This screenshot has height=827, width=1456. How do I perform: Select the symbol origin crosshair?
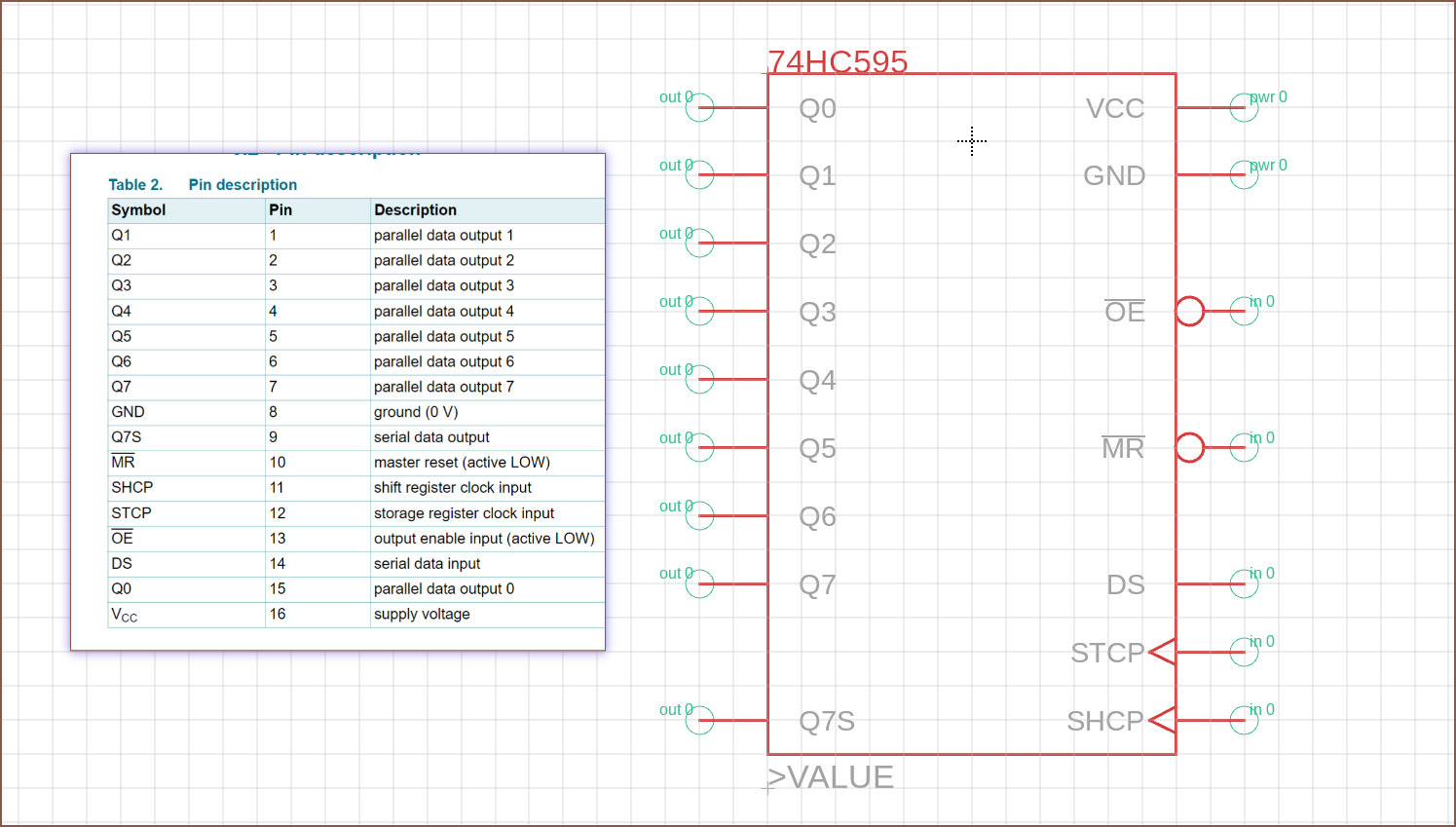click(971, 141)
